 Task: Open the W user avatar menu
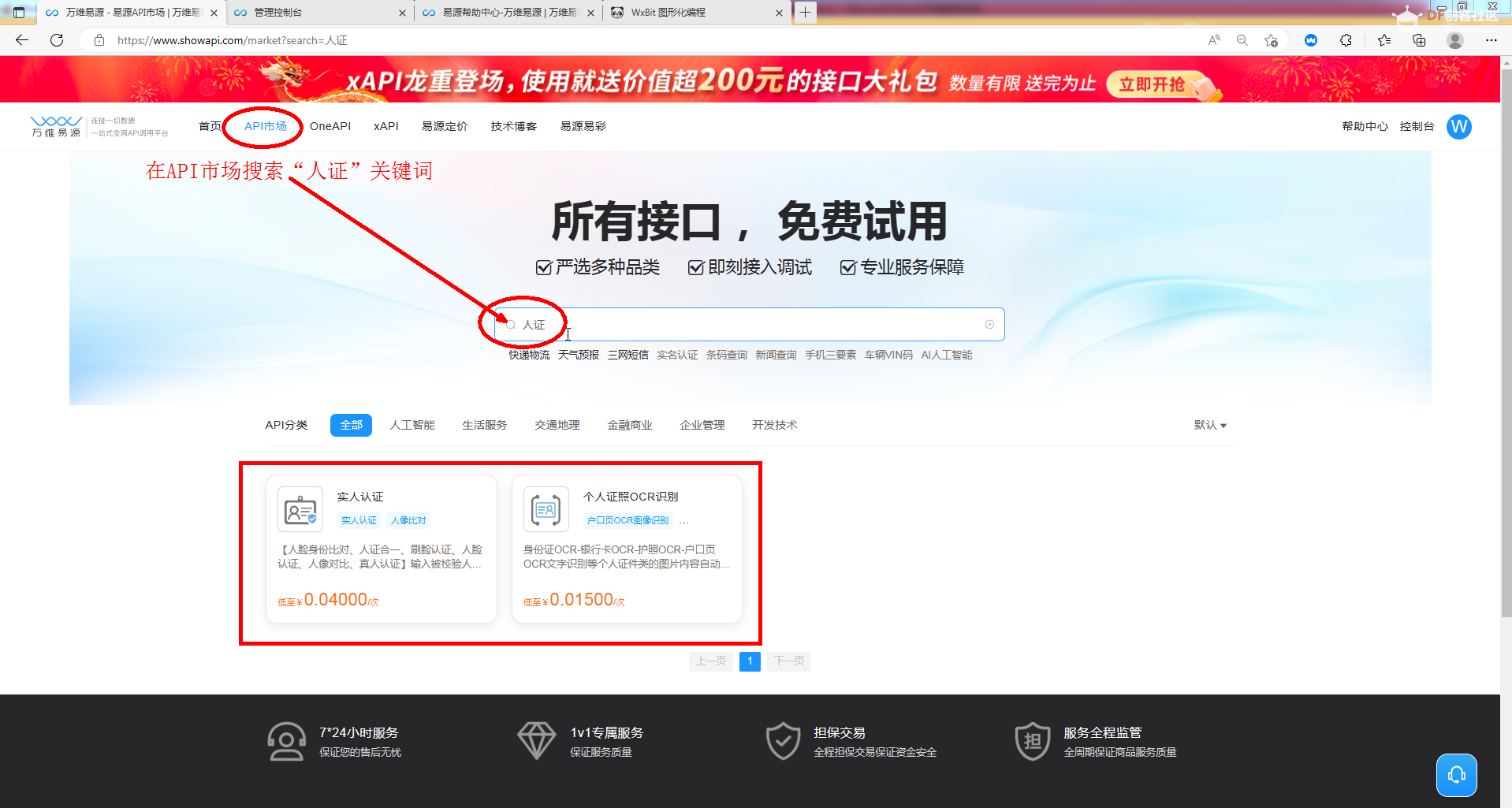pyautogui.click(x=1459, y=127)
